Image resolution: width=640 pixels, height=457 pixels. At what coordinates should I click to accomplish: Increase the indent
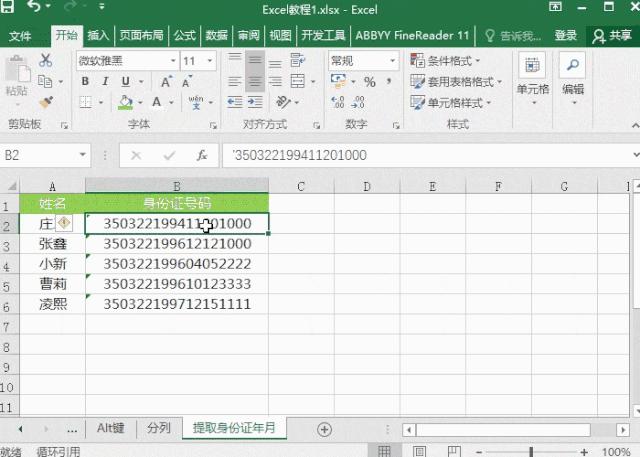[255, 102]
